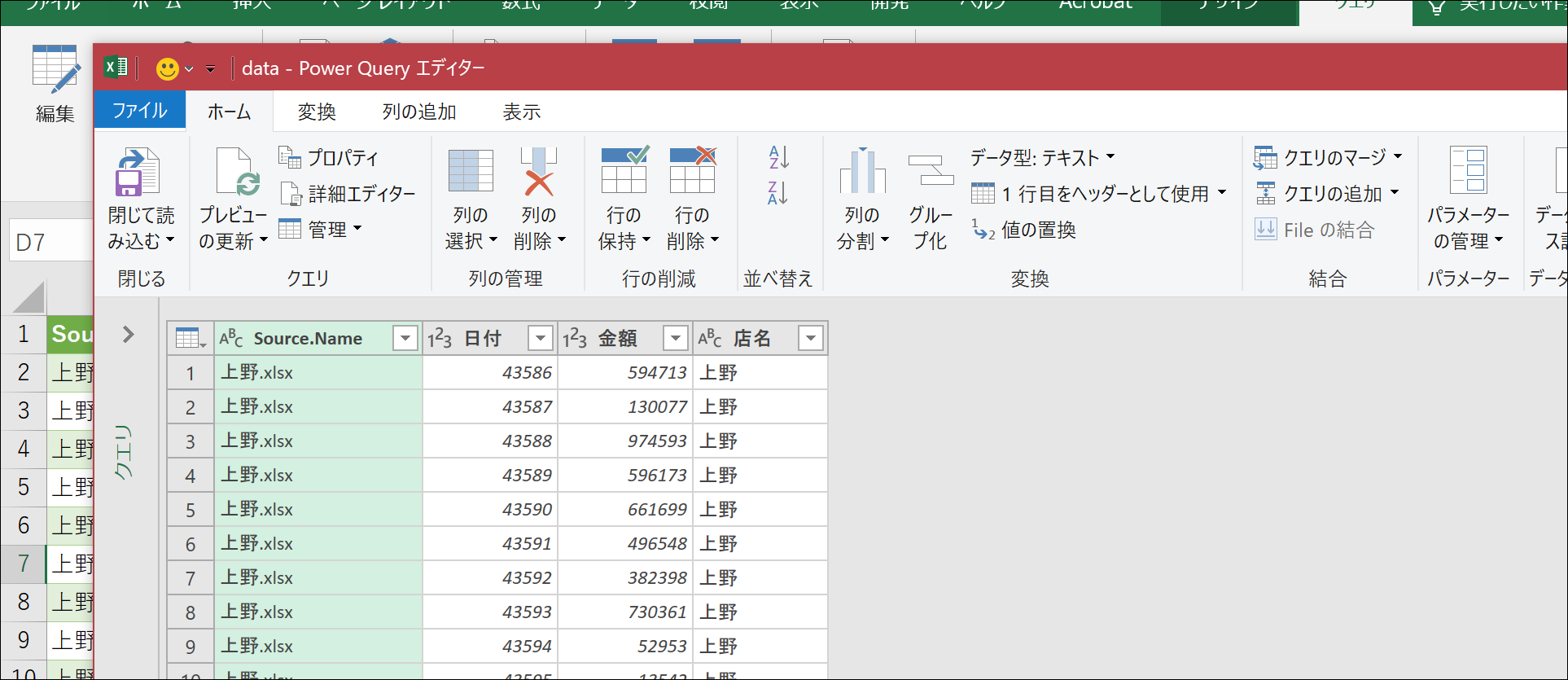Click the table corner icon in data grid
This screenshot has width=1568, height=680.
click(191, 338)
